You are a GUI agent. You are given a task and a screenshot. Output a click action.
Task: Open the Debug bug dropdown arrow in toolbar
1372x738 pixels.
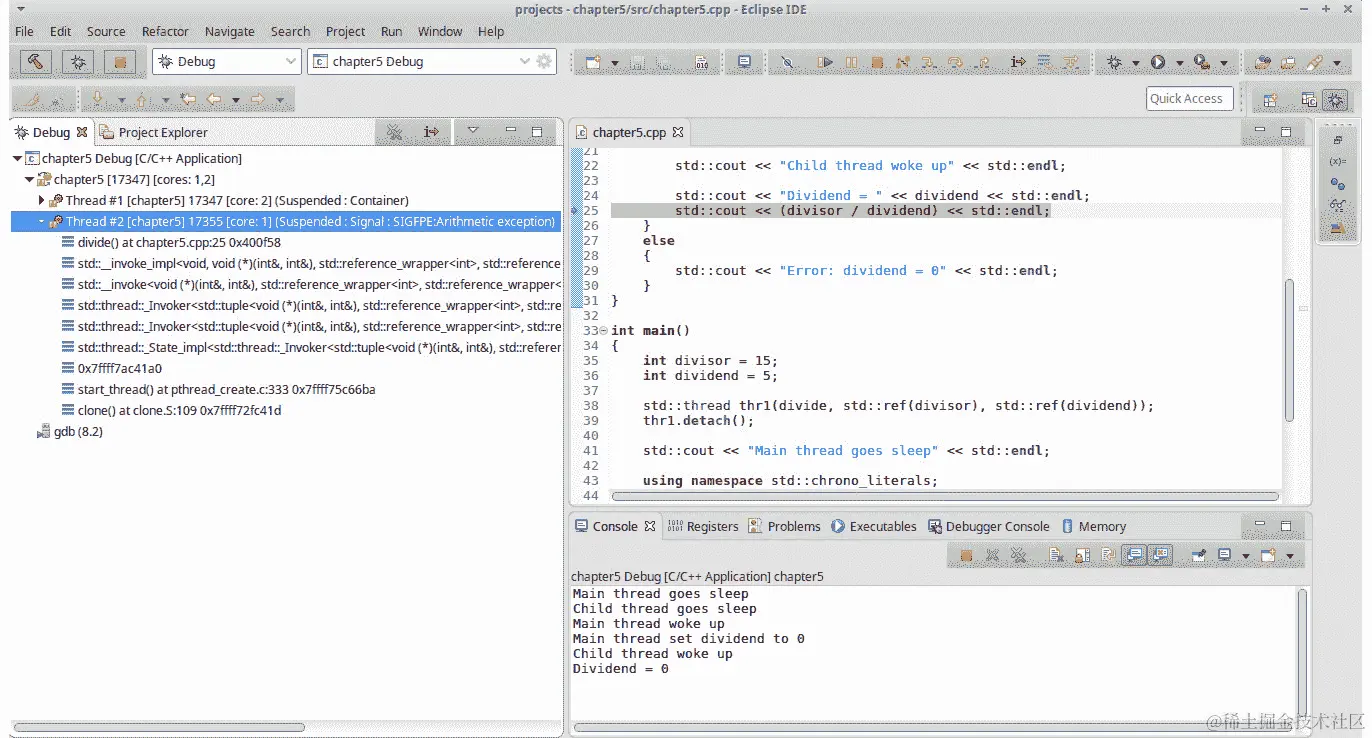[1136, 63]
